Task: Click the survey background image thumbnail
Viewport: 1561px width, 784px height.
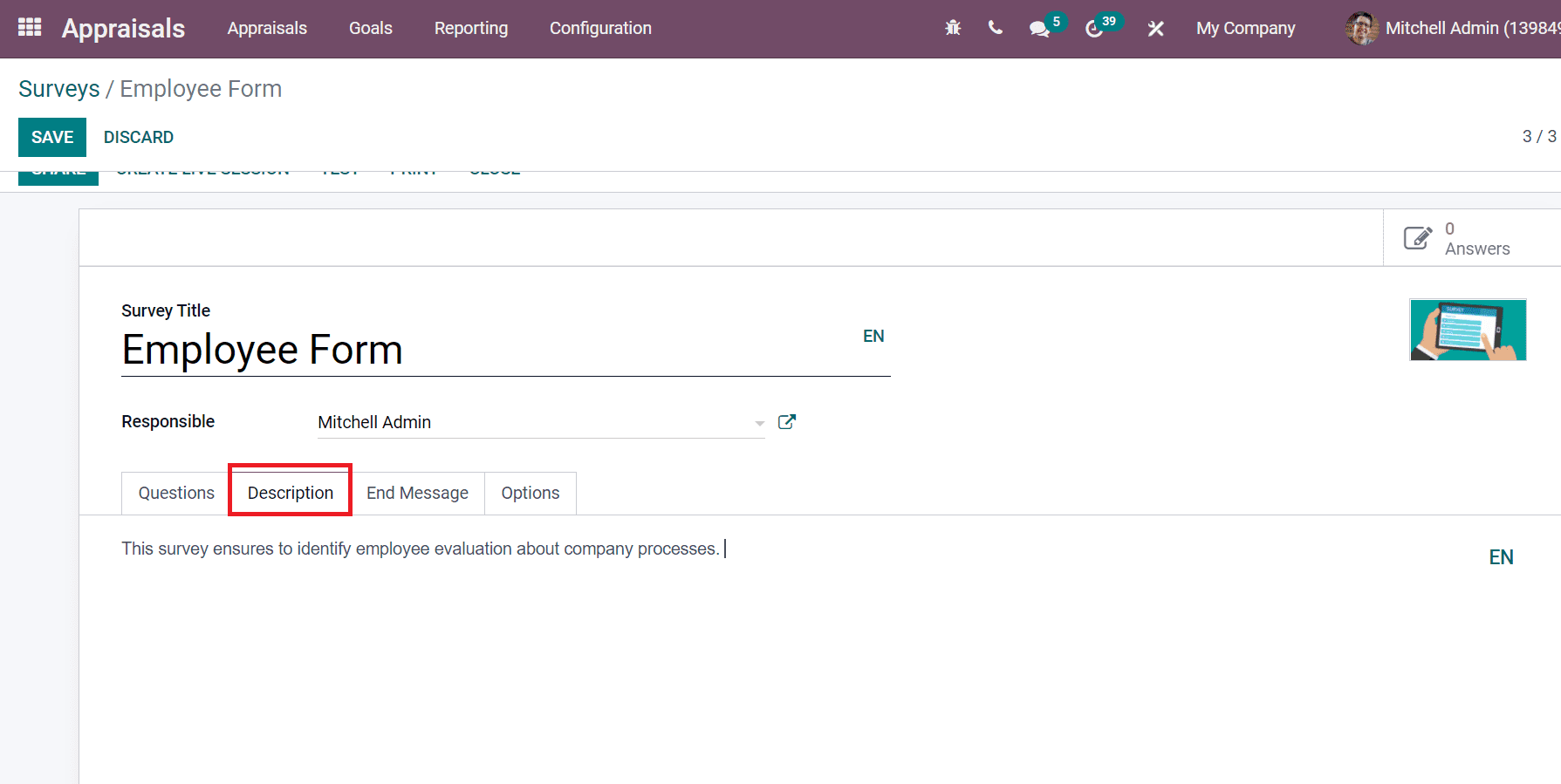Action: click(x=1468, y=330)
